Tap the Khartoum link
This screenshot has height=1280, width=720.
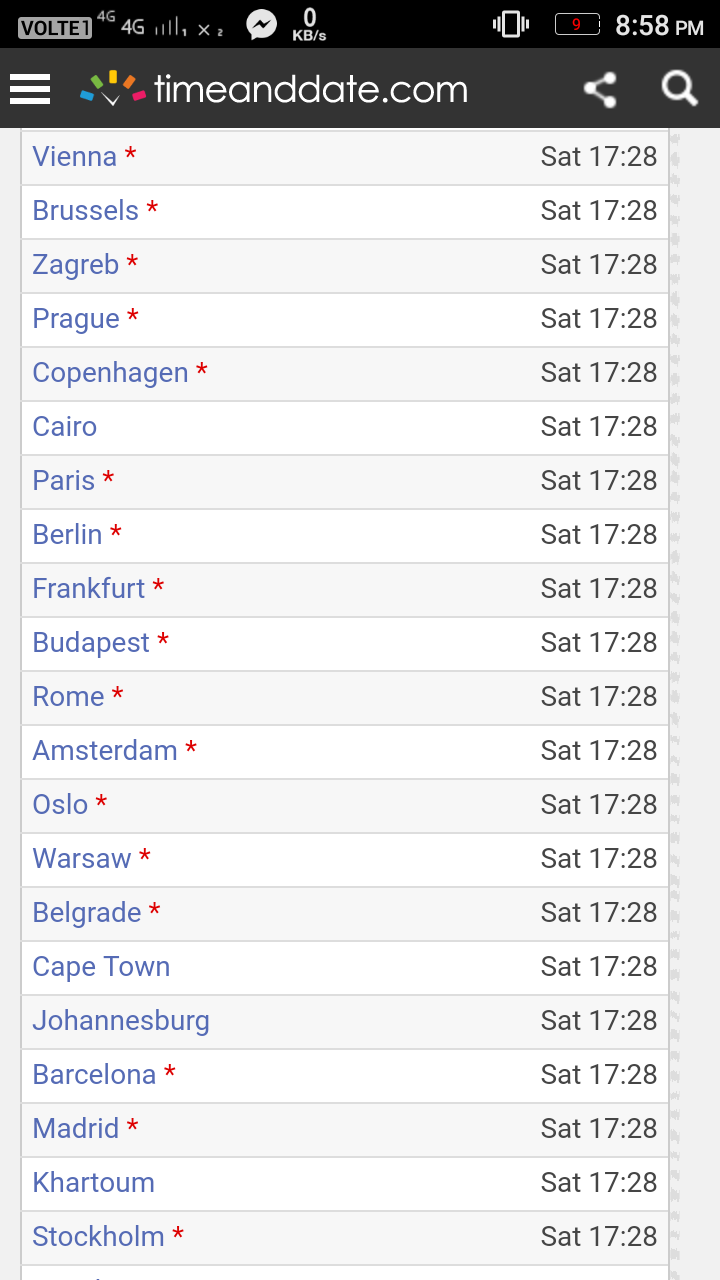tap(94, 1182)
